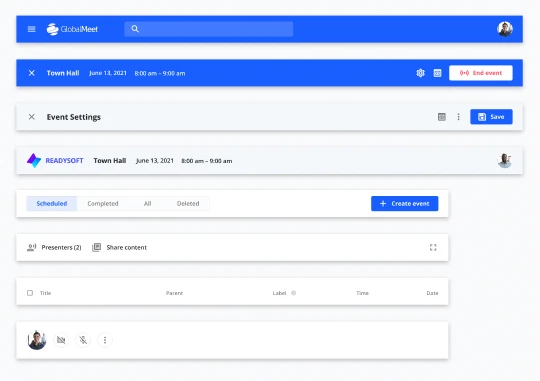Screen dimensions: 540x381
Task: Close the Event Settings bar
Action: 31,117
